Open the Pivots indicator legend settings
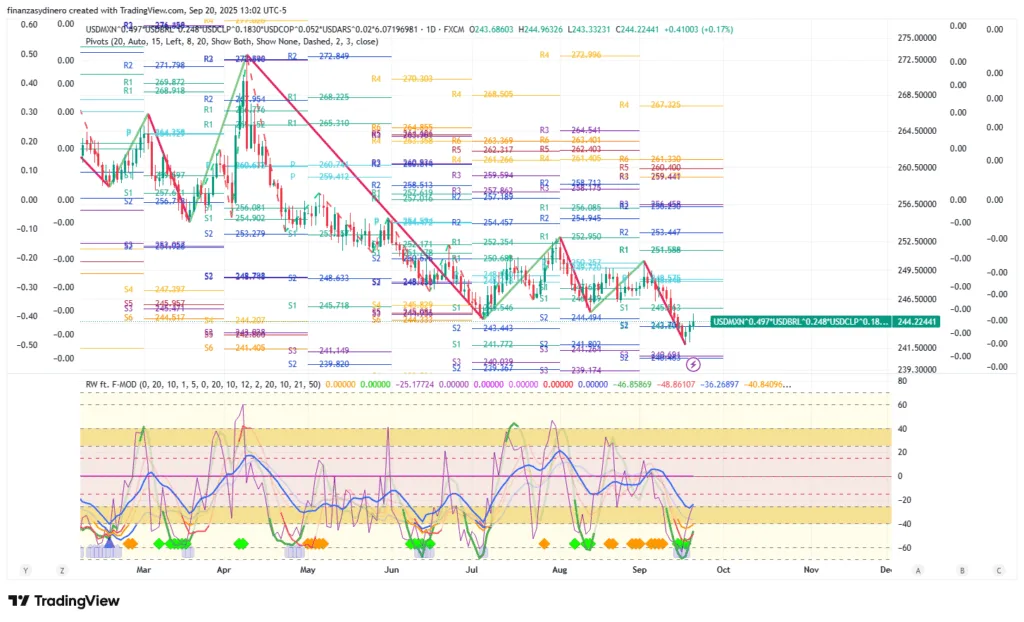This screenshot has height=622, width=1024. tap(232, 41)
